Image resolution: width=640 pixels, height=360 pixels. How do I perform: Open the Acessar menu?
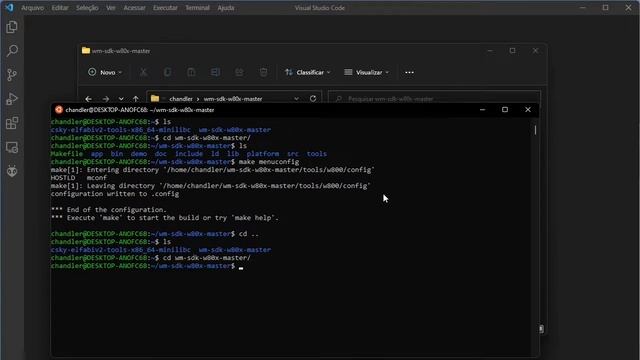pos(134,8)
